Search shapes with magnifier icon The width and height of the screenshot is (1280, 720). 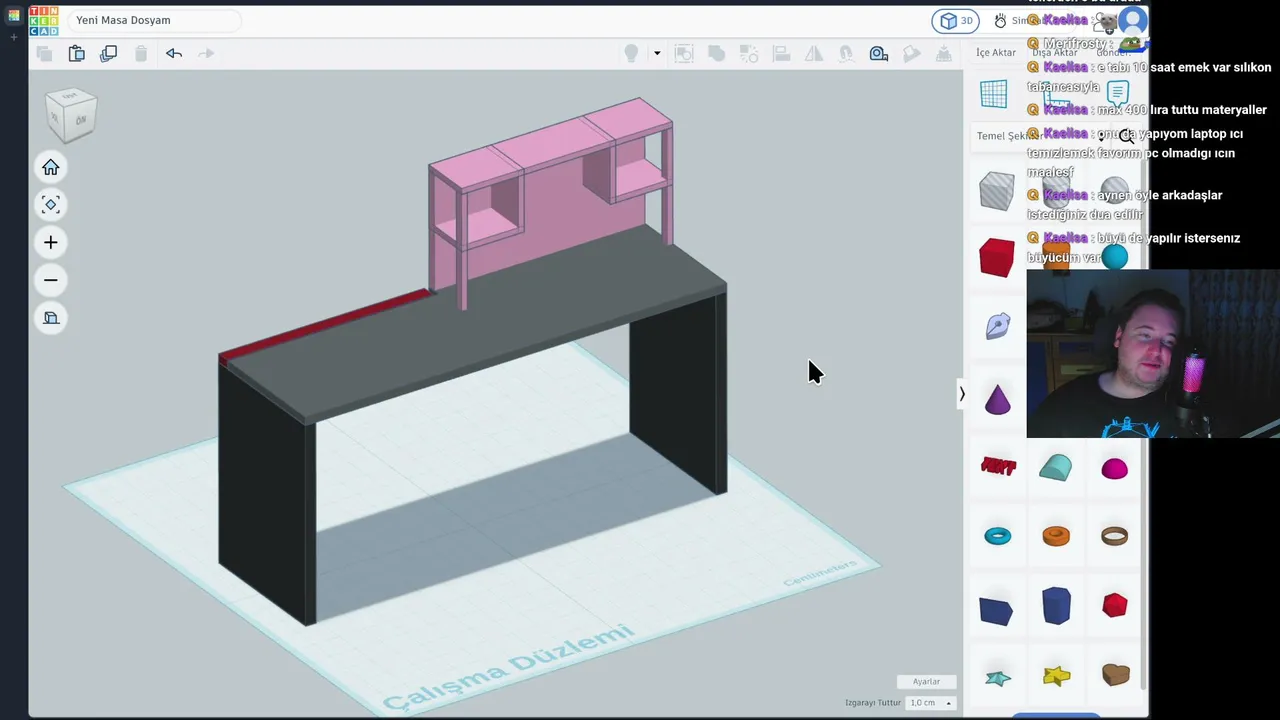(x=1127, y=136)
